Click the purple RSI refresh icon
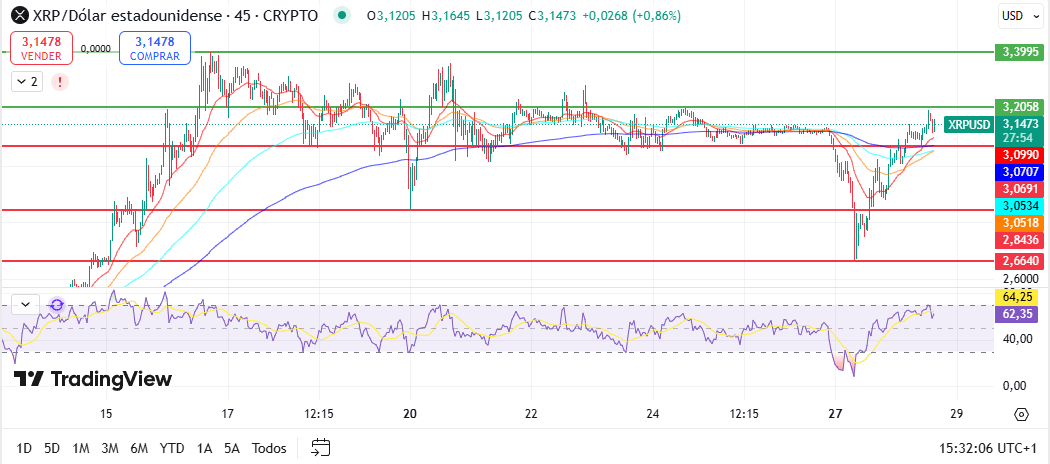 click(57, 305)
